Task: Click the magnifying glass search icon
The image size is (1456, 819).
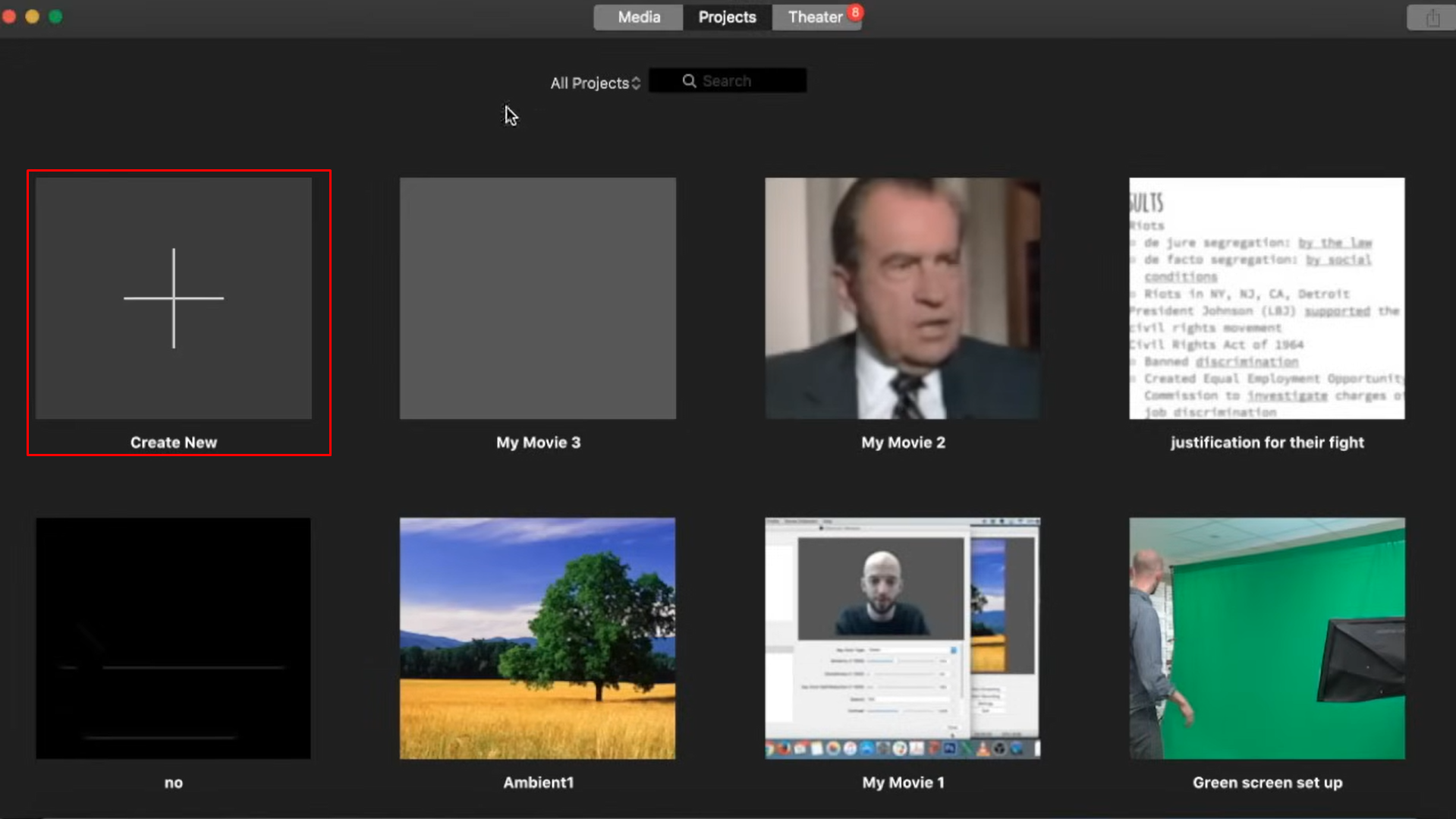Action: pyautogui.click(x=689, y=81)
